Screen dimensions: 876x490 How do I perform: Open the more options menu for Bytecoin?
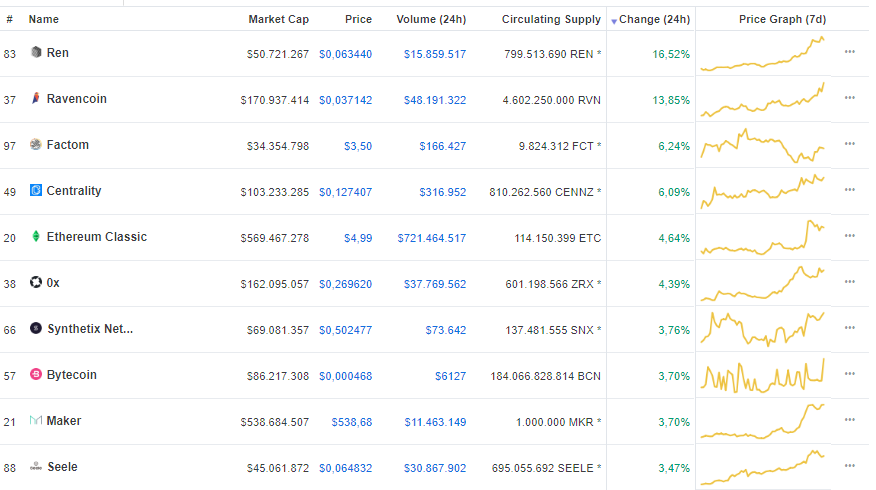(x=850, y=374)
